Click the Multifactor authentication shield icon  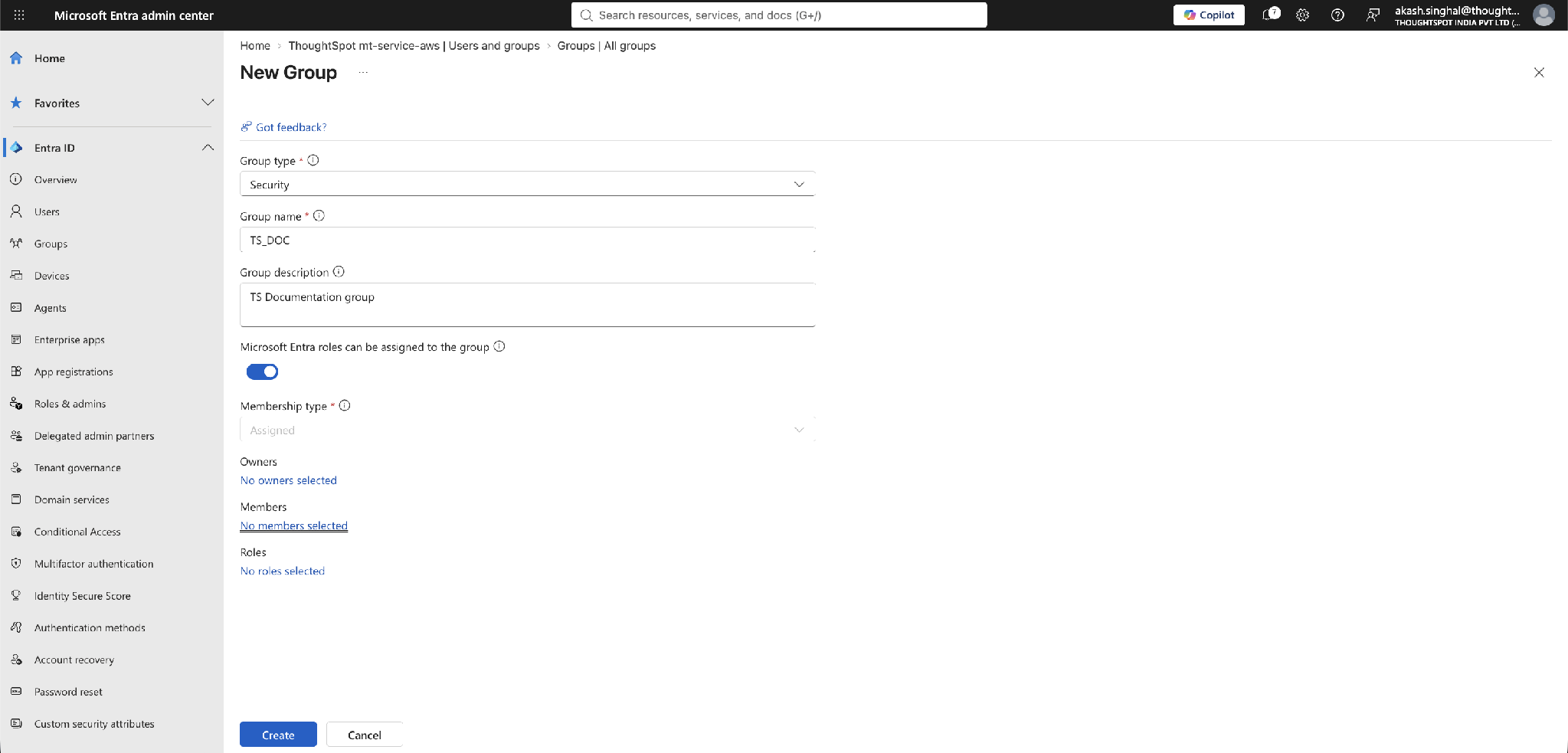tap(16, 564)
